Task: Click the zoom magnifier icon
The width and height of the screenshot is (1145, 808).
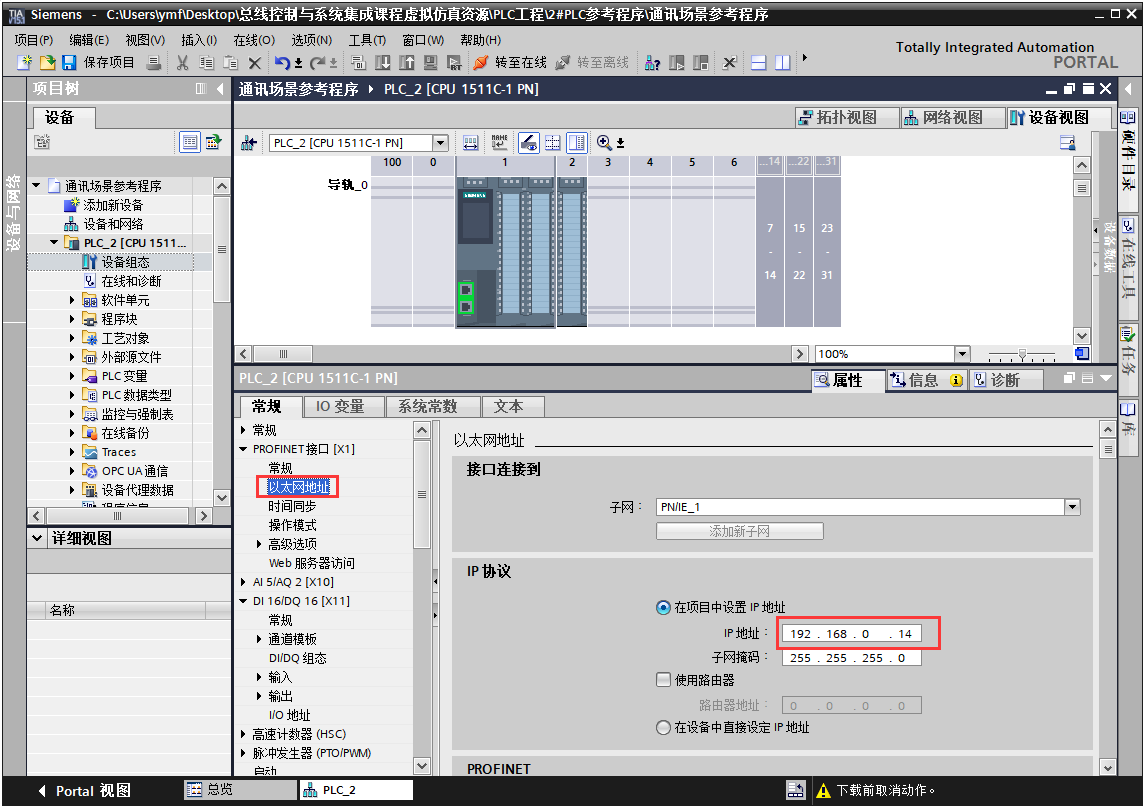Action: (604, 142)
